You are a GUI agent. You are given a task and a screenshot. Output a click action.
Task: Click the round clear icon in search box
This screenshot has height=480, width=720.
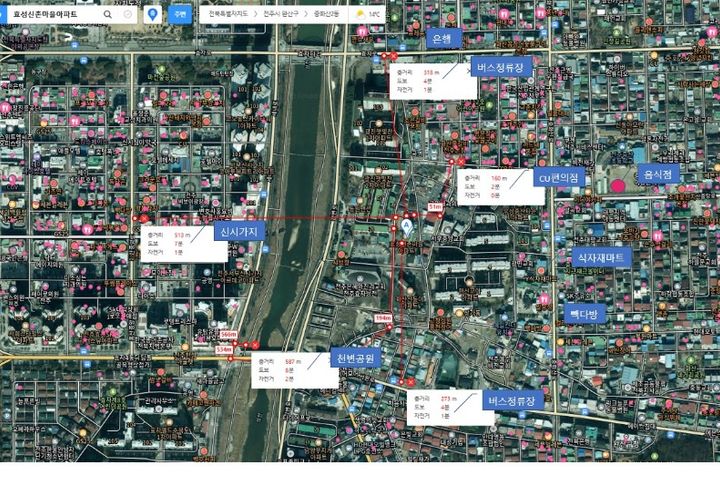128,15
